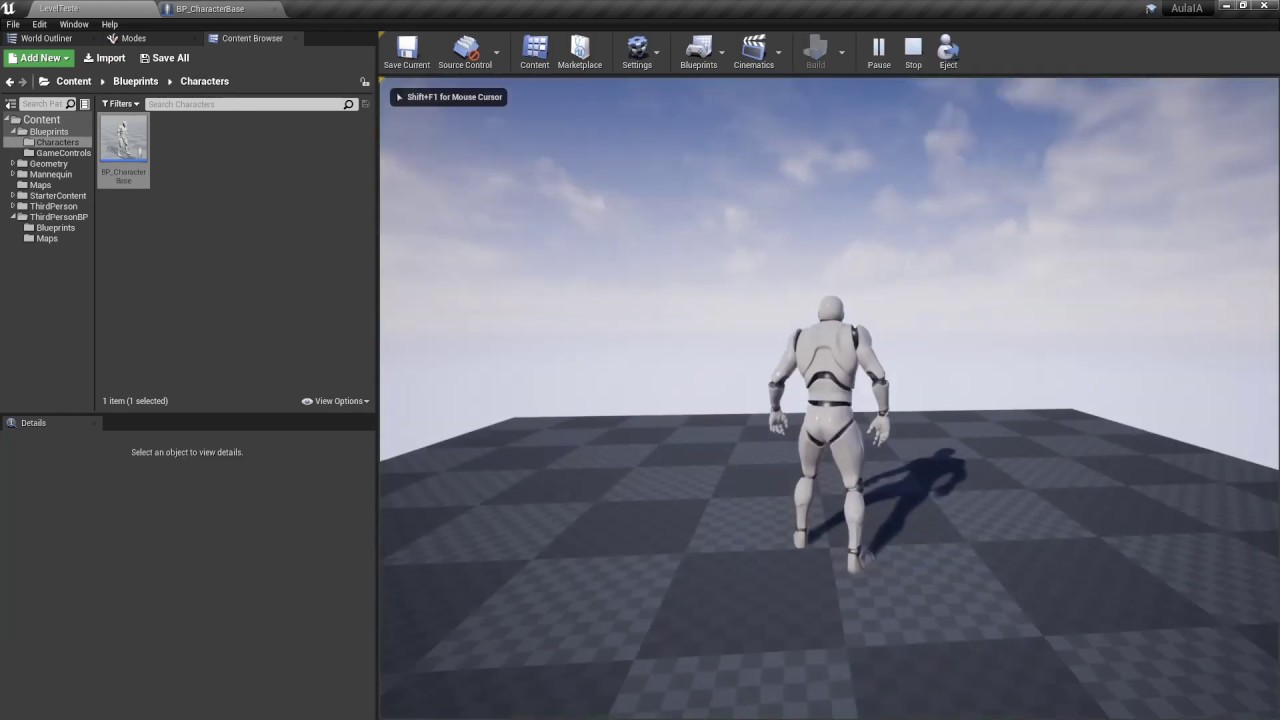
Task: Go back in content browser history
Action: pyautogui.click(x=10, y=82)
